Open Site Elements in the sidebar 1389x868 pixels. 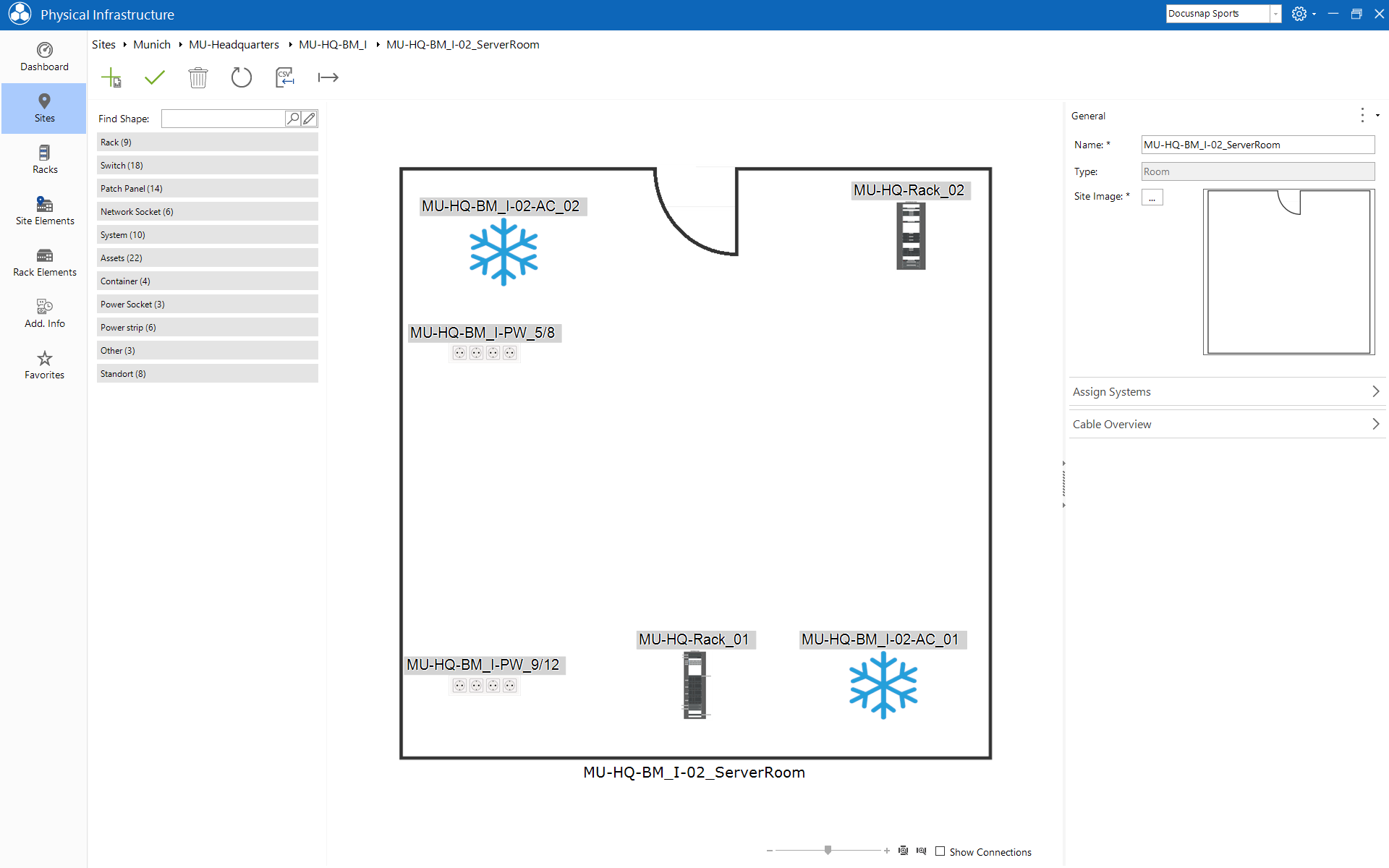(x=44, y=211)
